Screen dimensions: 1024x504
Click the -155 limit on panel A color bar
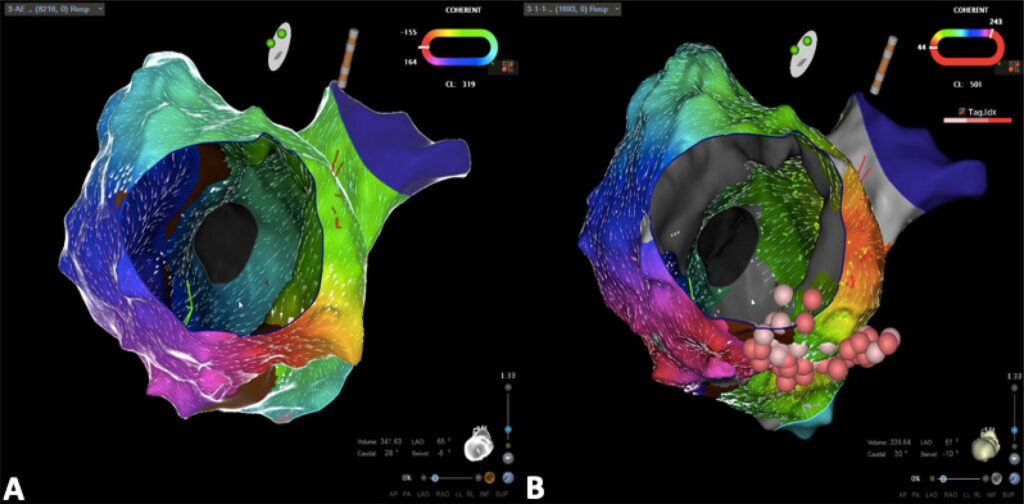(409, 32)
